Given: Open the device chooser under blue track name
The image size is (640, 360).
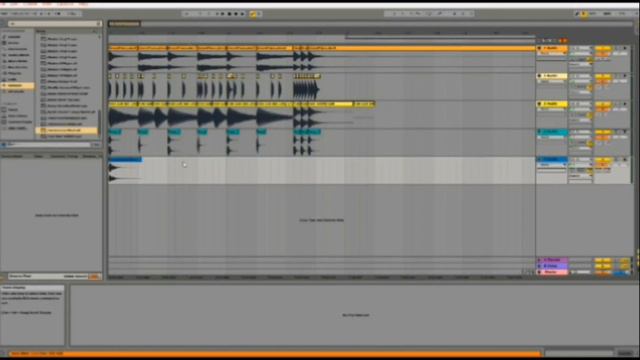Looking at the screenshot, I should [552, 165].
